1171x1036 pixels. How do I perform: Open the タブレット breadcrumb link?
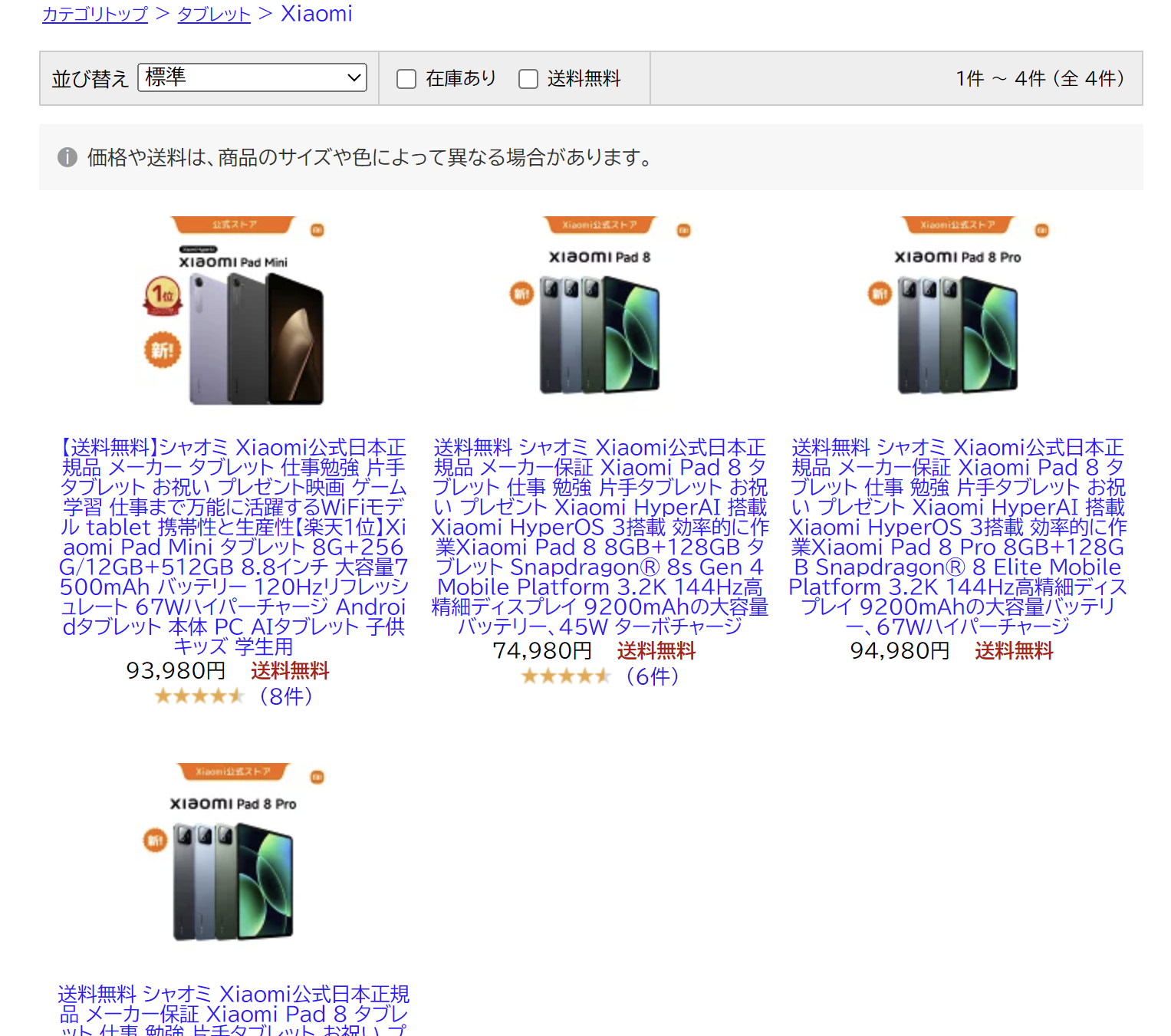214,14
